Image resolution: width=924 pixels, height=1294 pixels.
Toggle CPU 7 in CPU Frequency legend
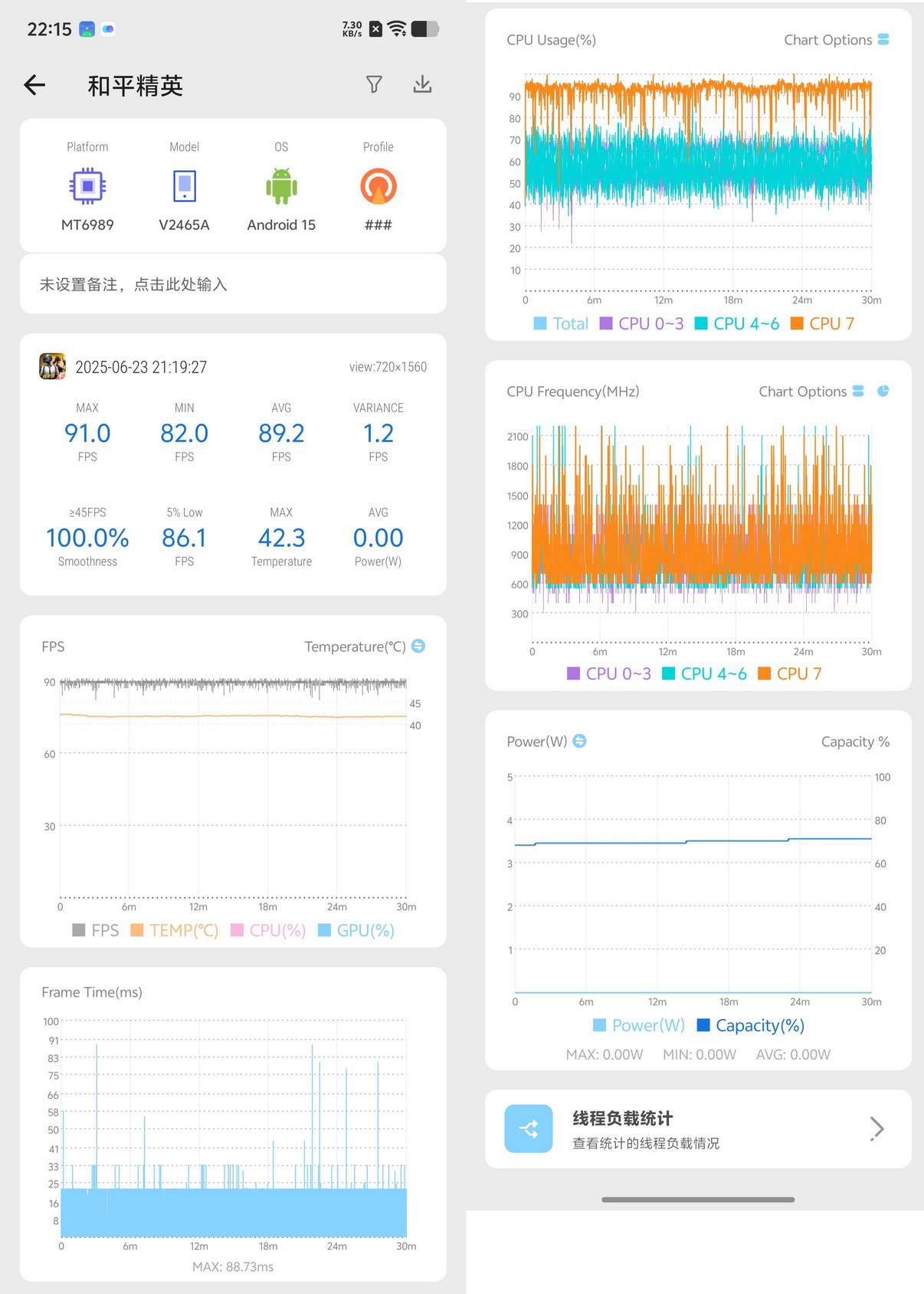coord(790,673)
